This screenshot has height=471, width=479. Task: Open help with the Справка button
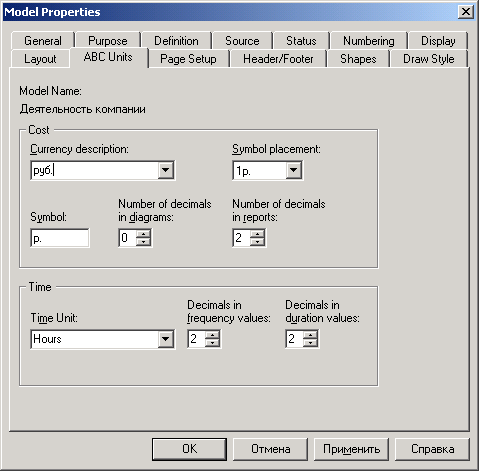(432, 449)
